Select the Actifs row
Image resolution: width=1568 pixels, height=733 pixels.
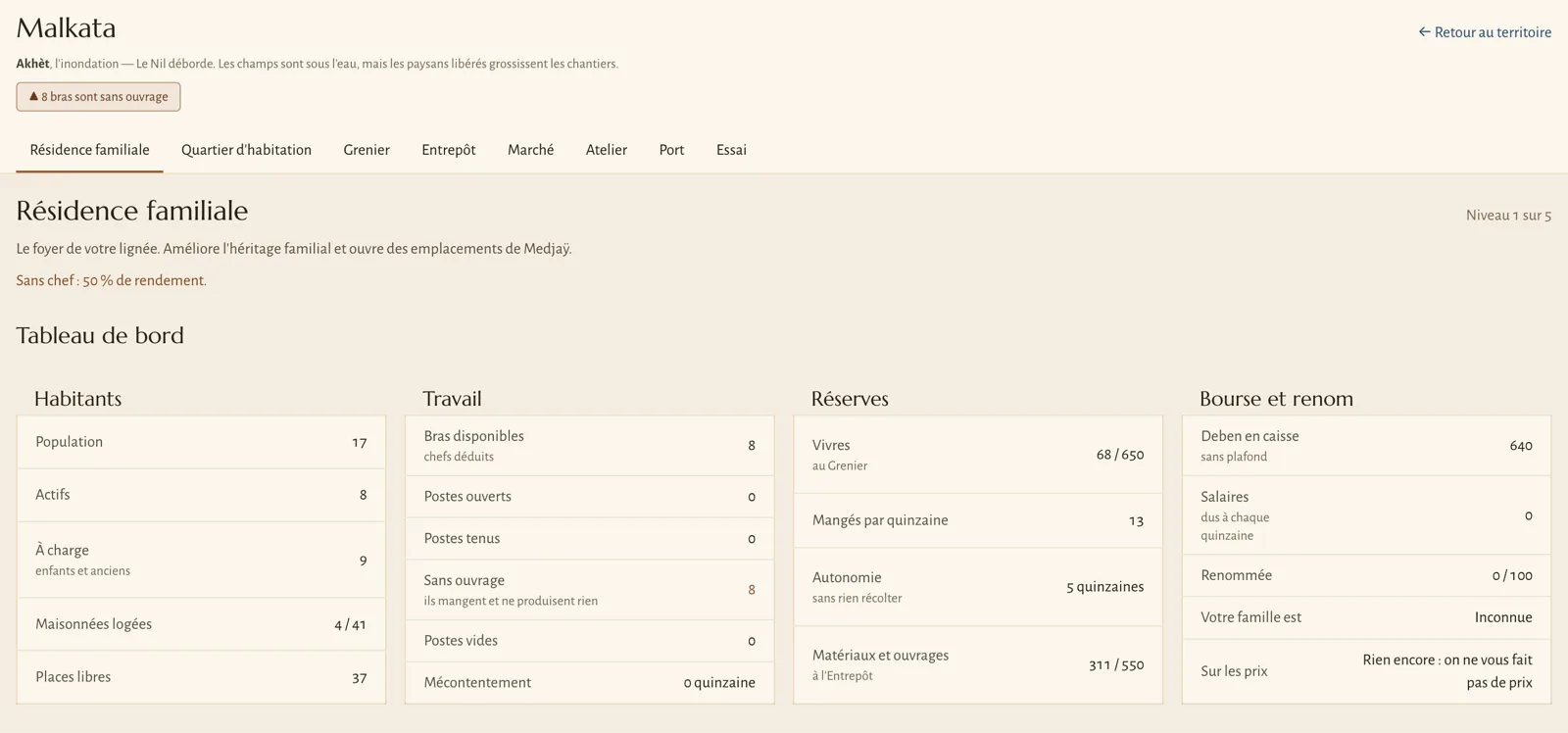(201, 495)
